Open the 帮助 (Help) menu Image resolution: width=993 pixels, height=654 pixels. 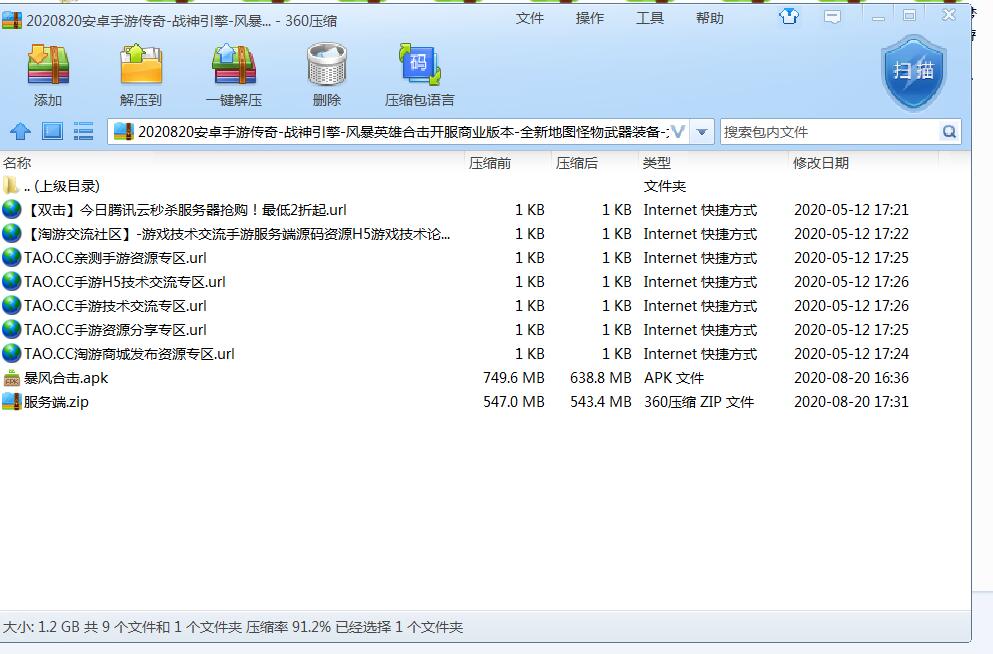[710, 18]
